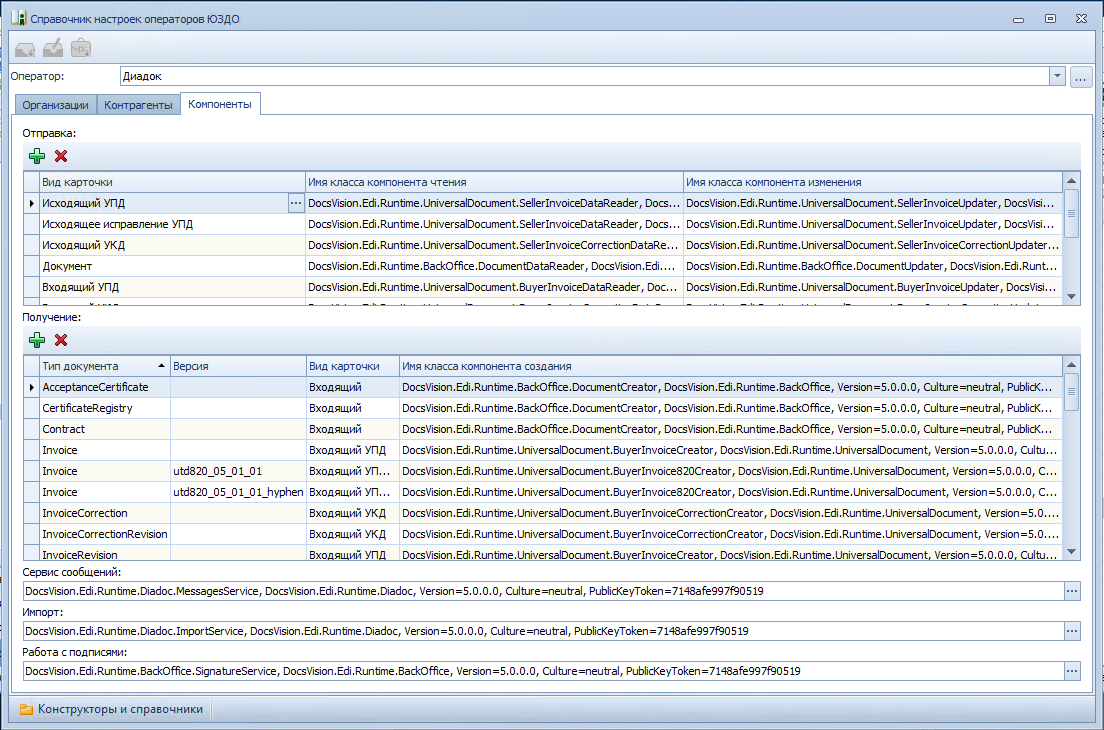Maximize the Справочник настроек window

(x=1050, y=18)
